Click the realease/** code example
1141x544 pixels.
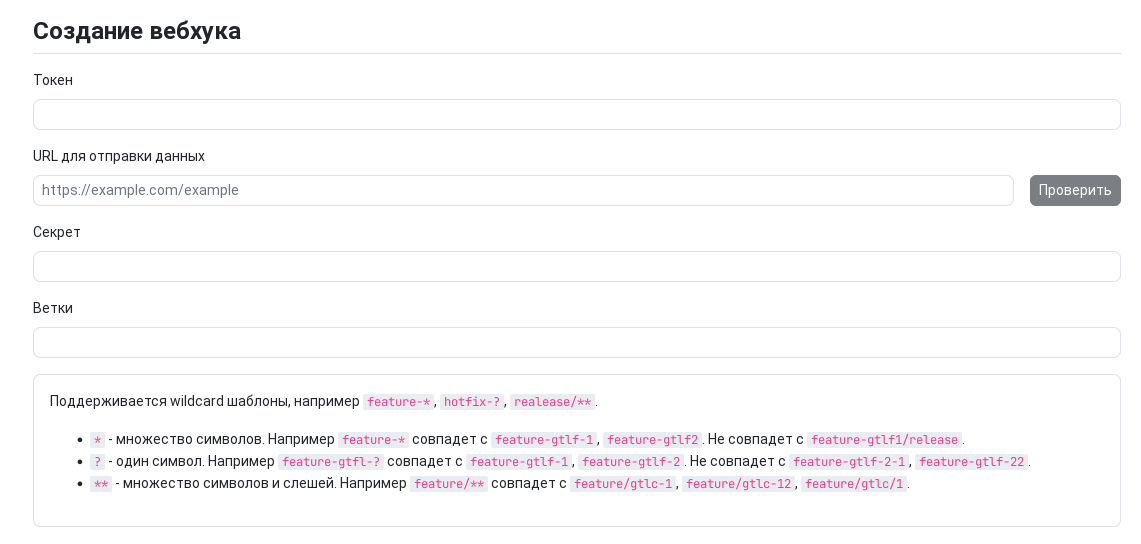tap(552, 401)
